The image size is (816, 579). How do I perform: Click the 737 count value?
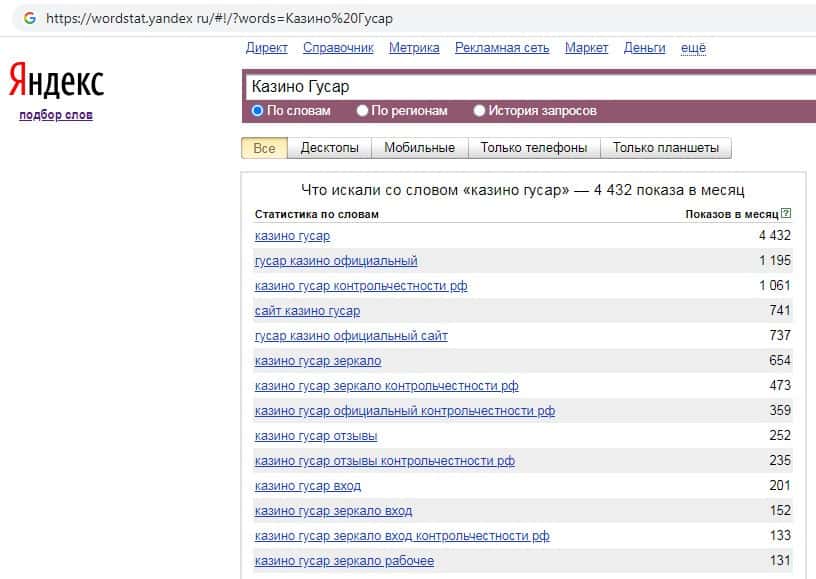[x=780, y=336]
